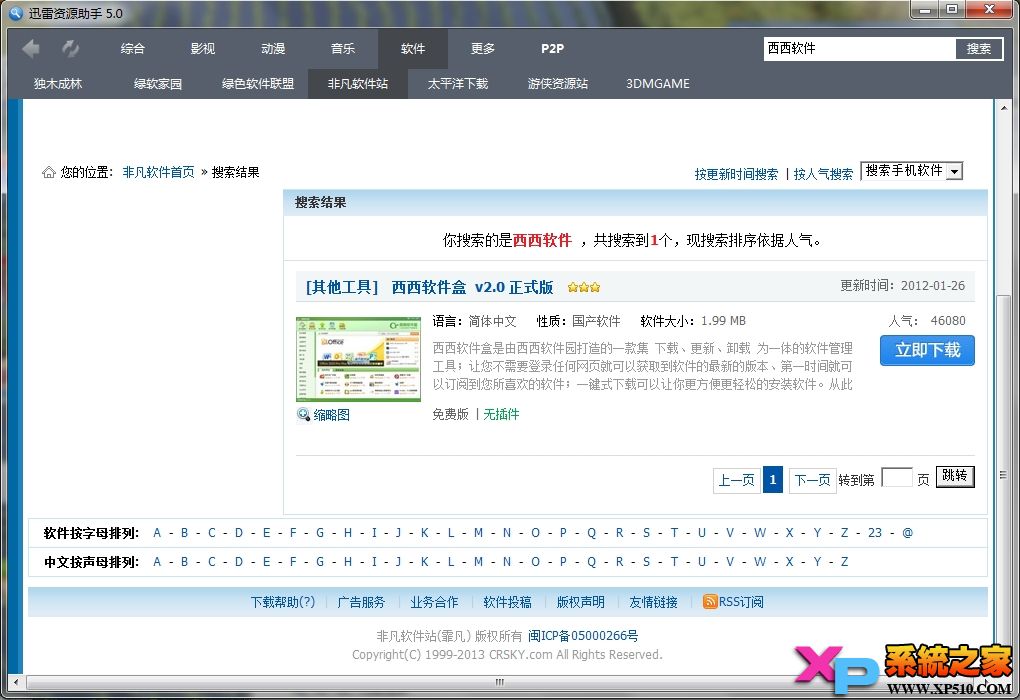
Task: Switch to the P2P tab
Action: tap(552, 48)
